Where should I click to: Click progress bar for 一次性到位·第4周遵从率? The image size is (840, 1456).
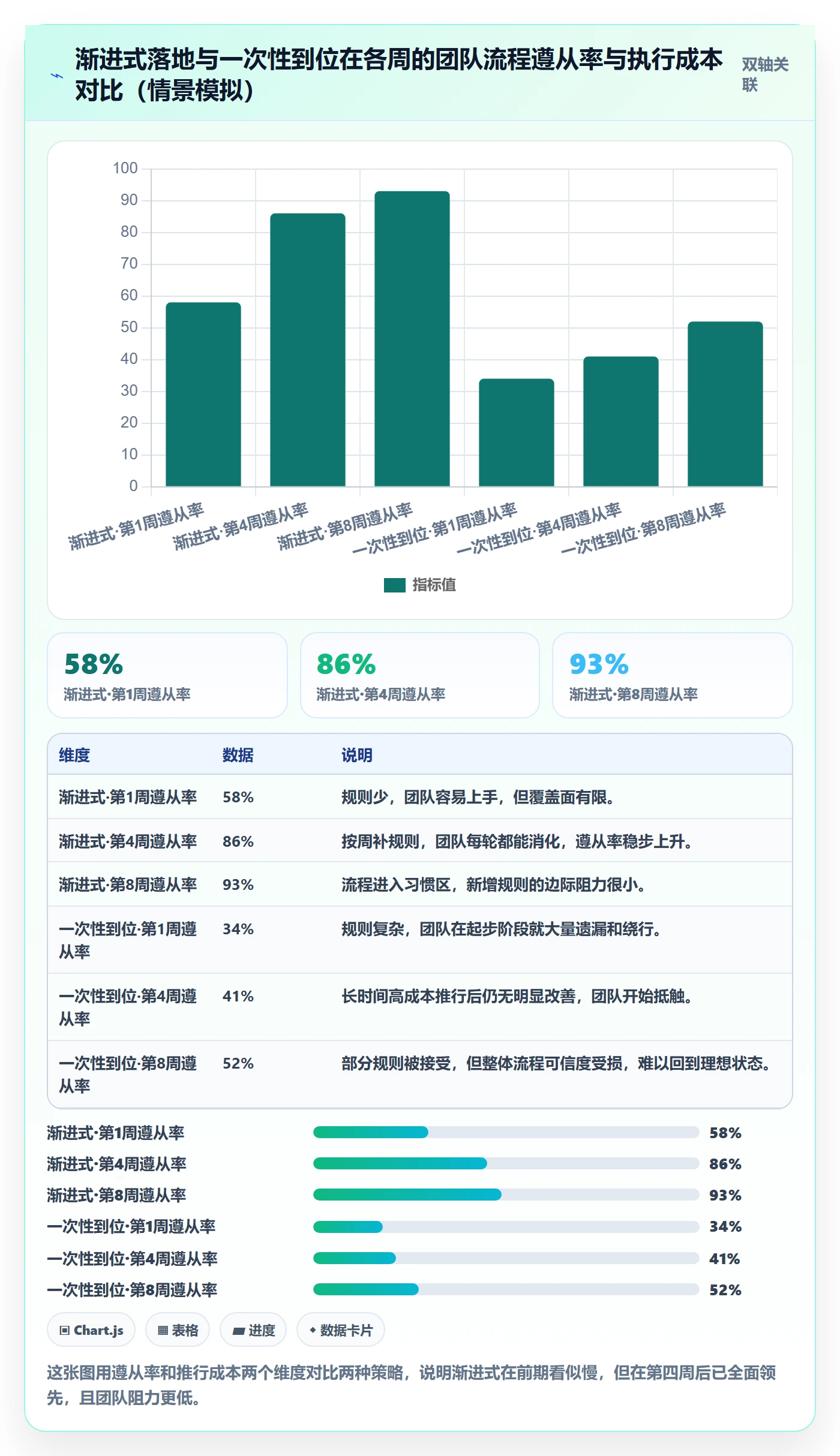[506, 1258]
